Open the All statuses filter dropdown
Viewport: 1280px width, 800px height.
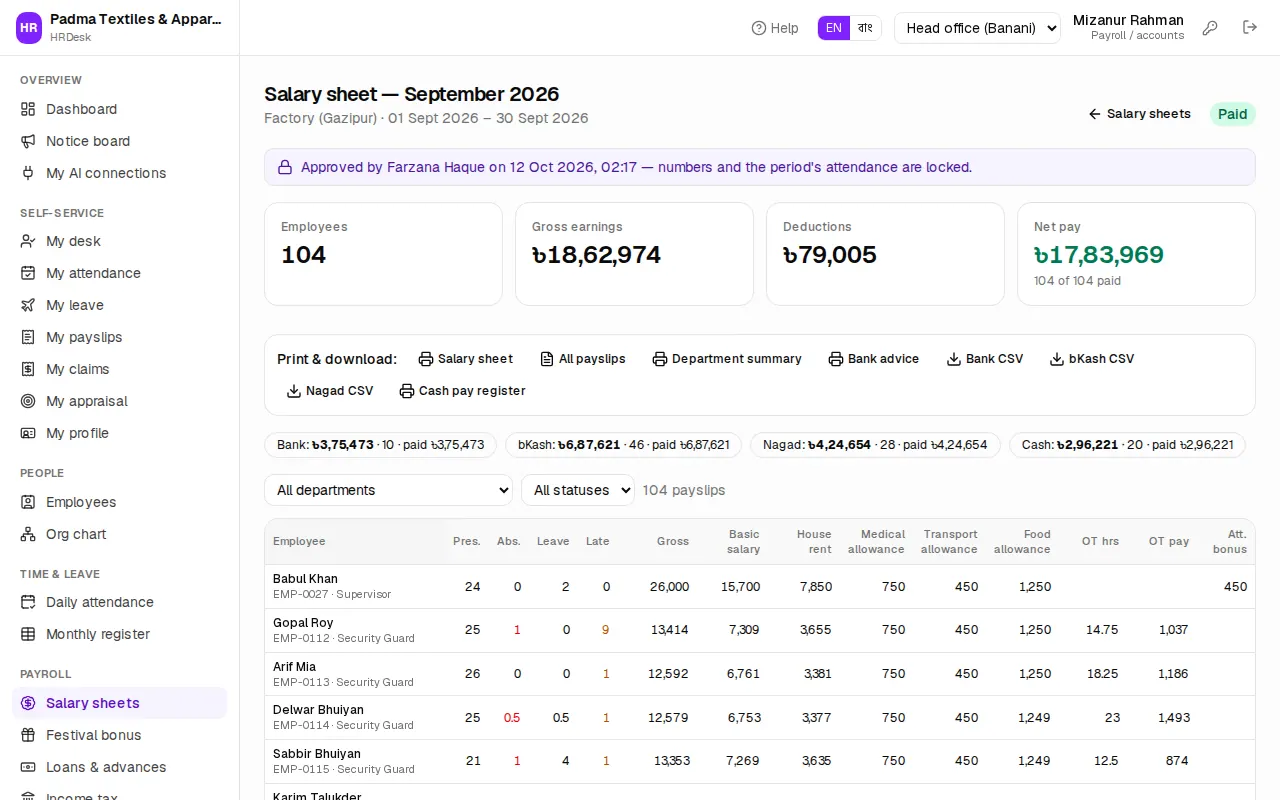(578, 490)
